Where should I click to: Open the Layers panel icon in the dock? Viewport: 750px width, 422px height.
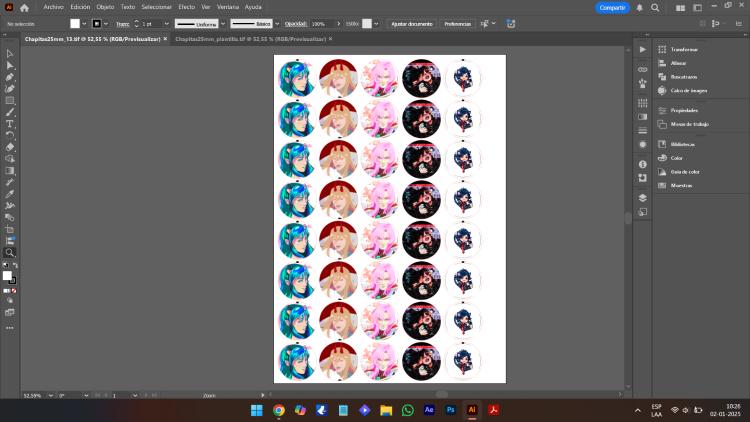click(642, 198)
